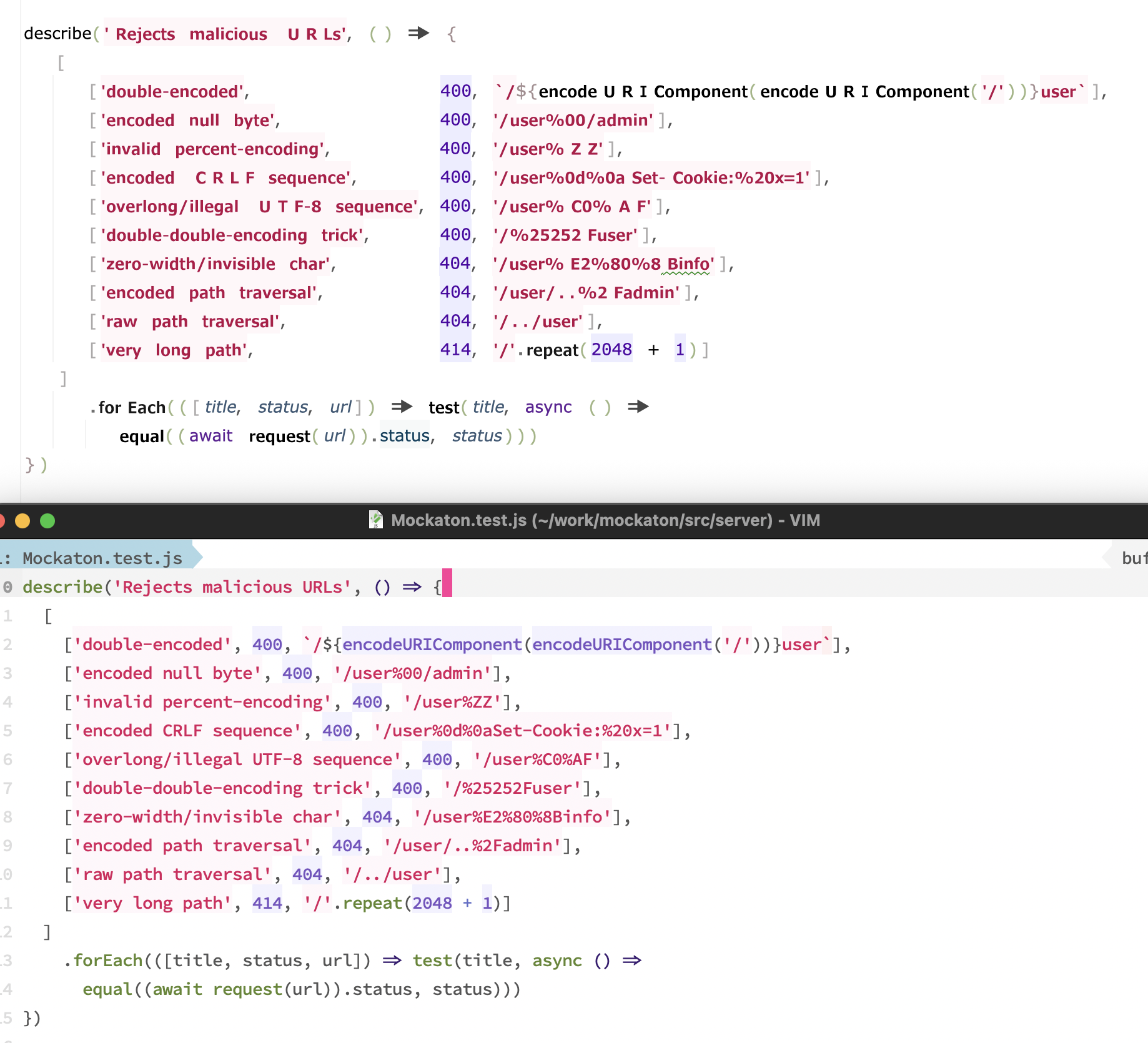The image size is (1148, 1043).
Task: Click '/user%00/admin' URL in VIM window
Action: 412,673
